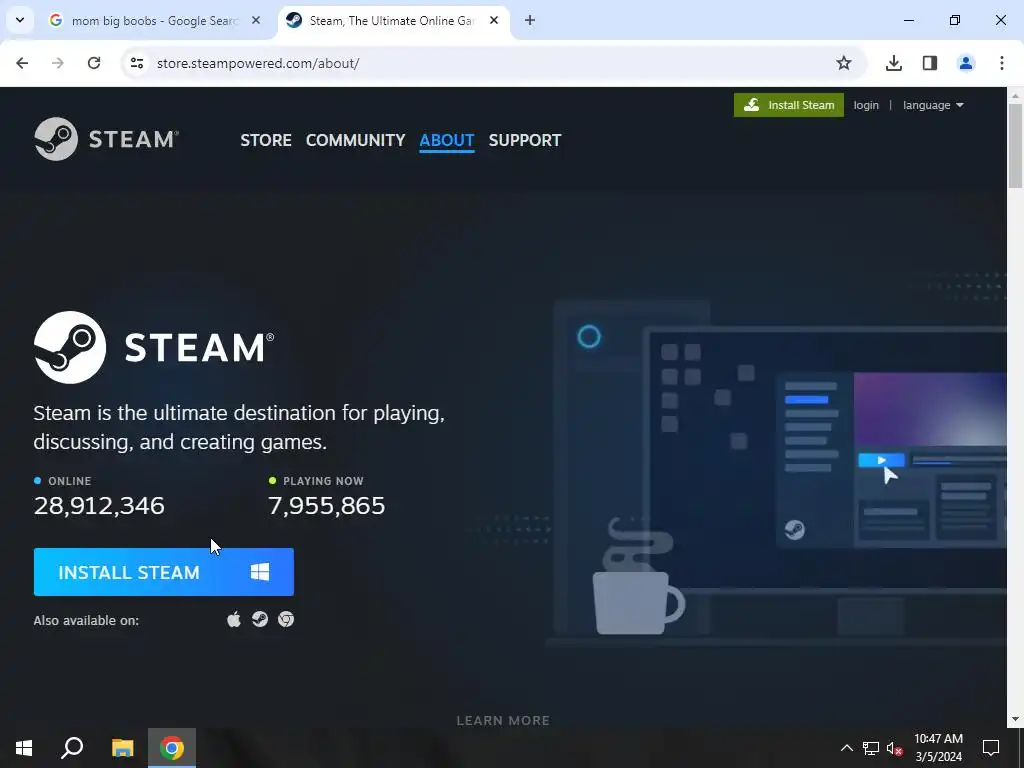Reload the current page
This screenshot has width=1024, height=768.
click(94, 63)
